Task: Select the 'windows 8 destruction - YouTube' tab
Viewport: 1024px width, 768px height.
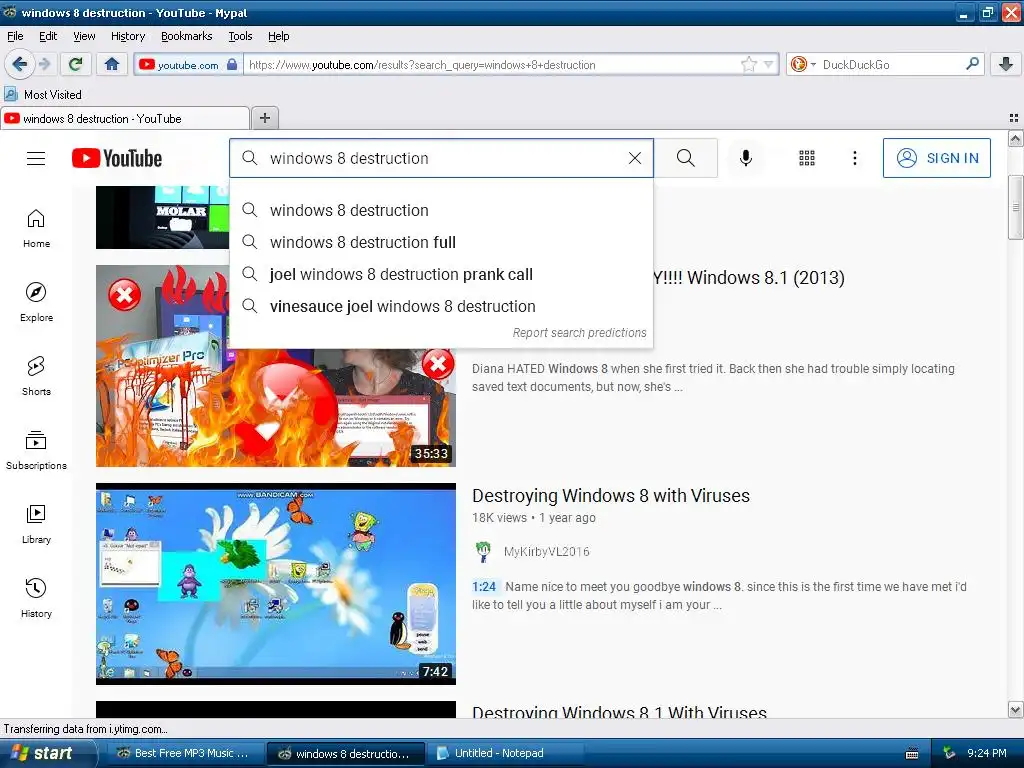Action: pos(125,118)
